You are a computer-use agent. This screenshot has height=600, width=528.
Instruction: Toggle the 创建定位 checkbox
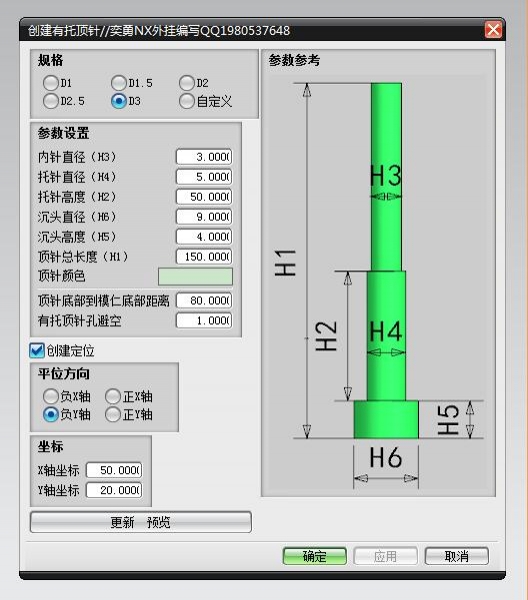click(x=37, y=351)
